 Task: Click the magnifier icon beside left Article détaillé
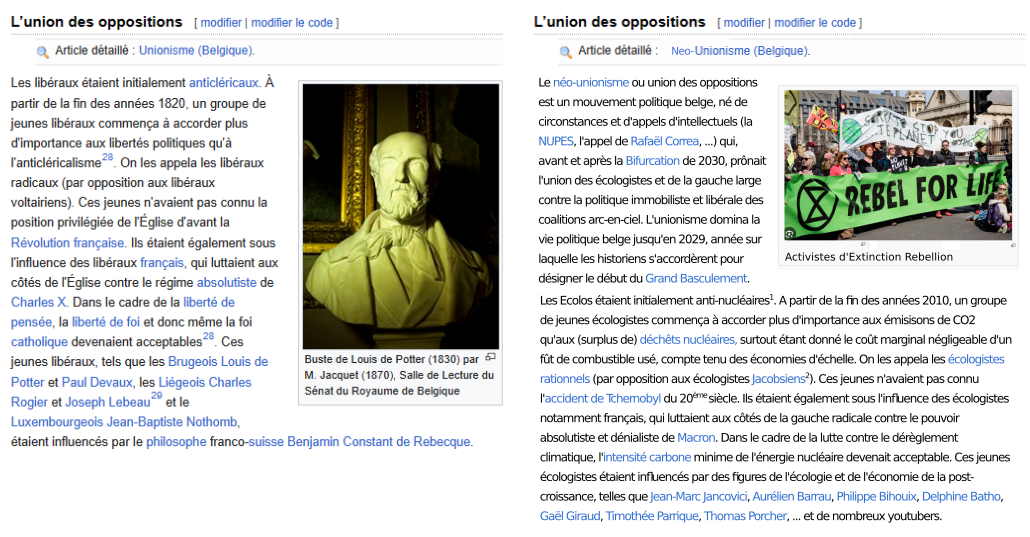(43, 52)
